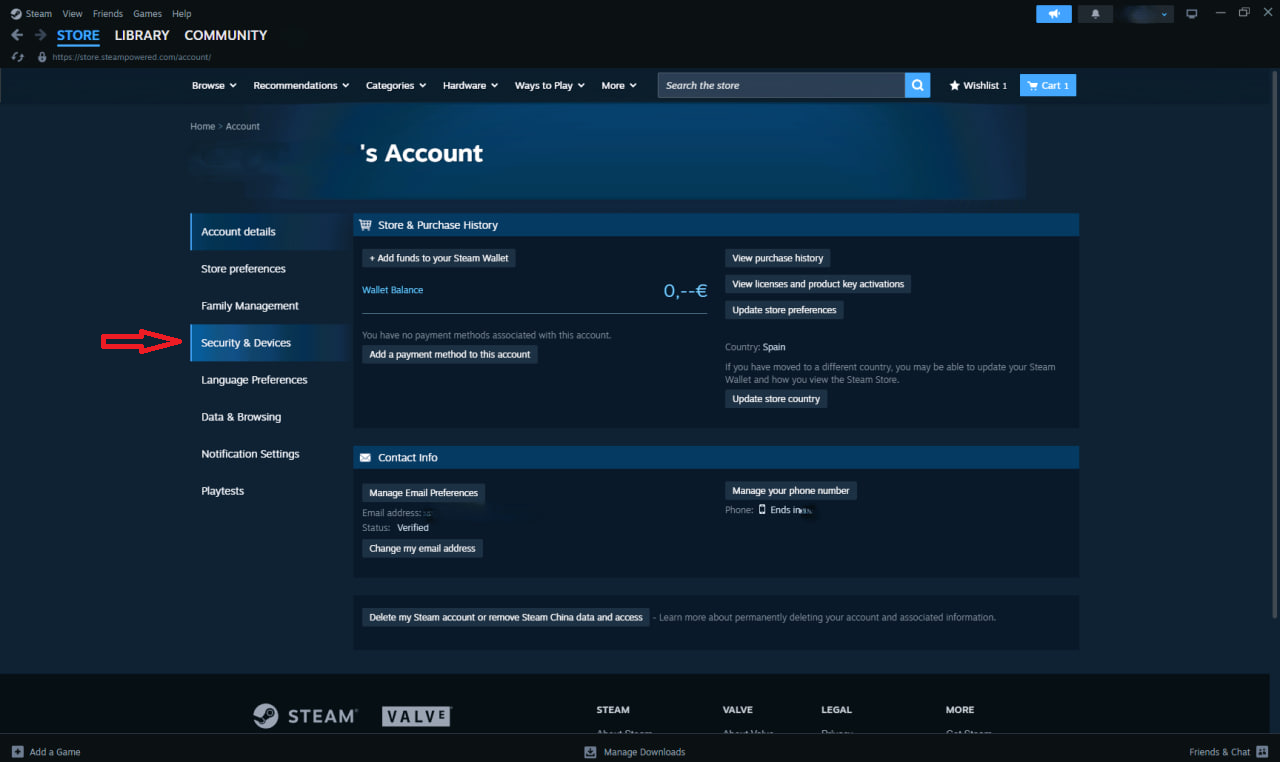Click the no payment methods message
Viewport: 1280px width, 762px height.
click(x=486, y=335)
